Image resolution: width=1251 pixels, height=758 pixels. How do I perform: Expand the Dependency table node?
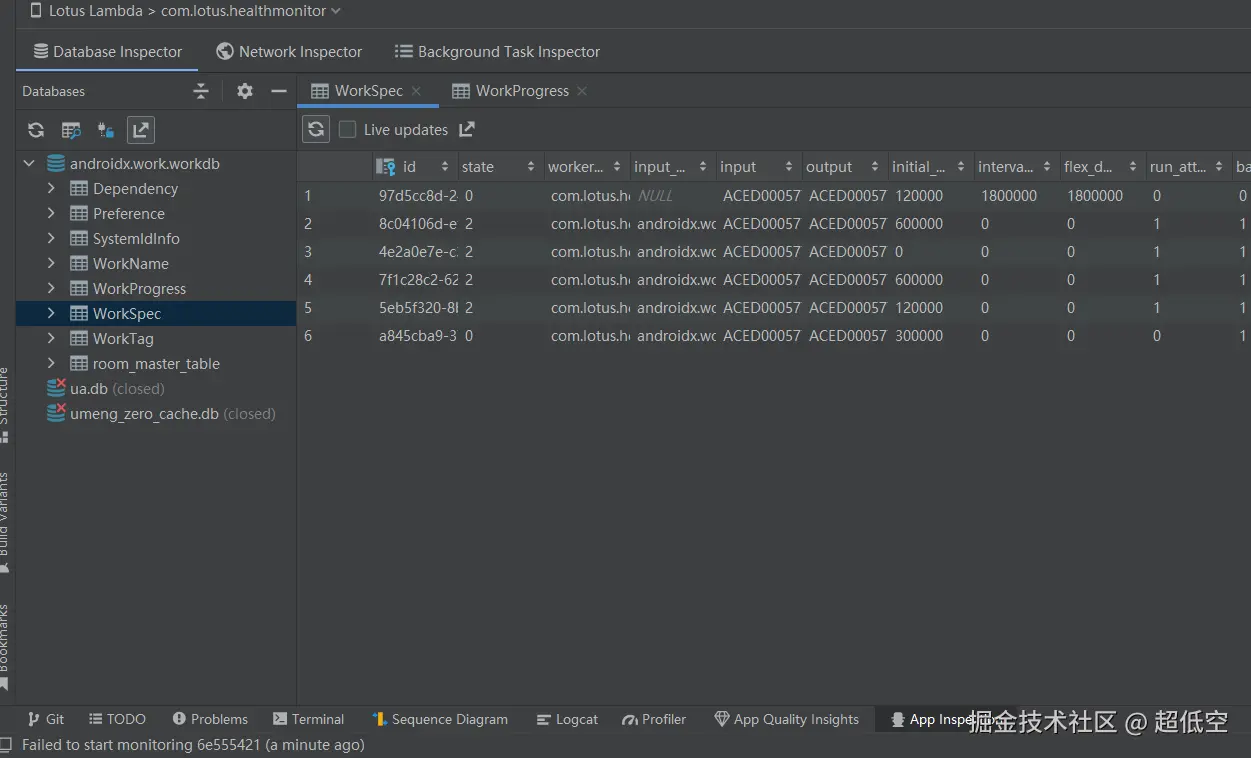(51, 188)
